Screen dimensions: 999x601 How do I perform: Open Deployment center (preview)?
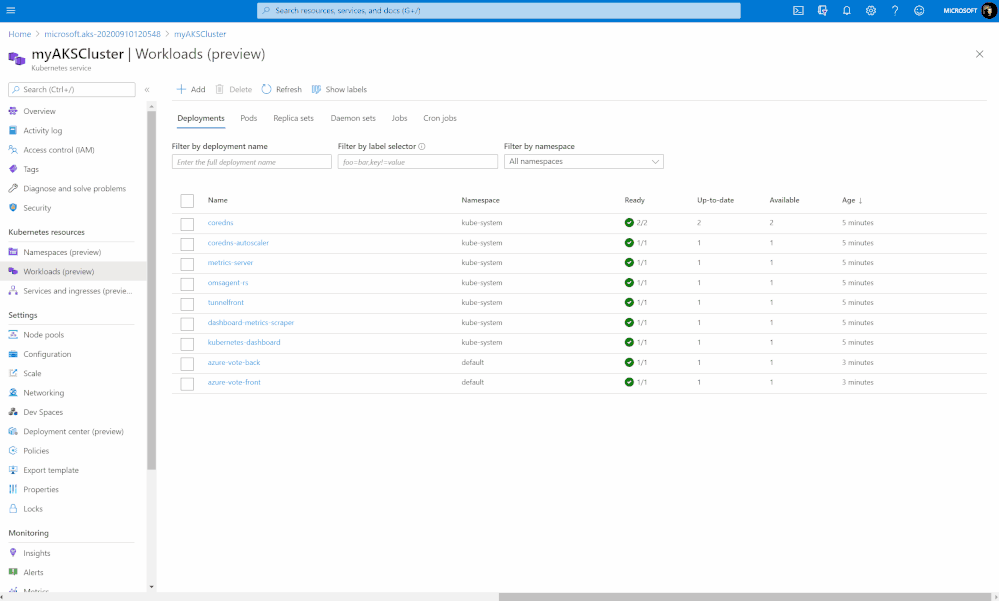point(73,431)
